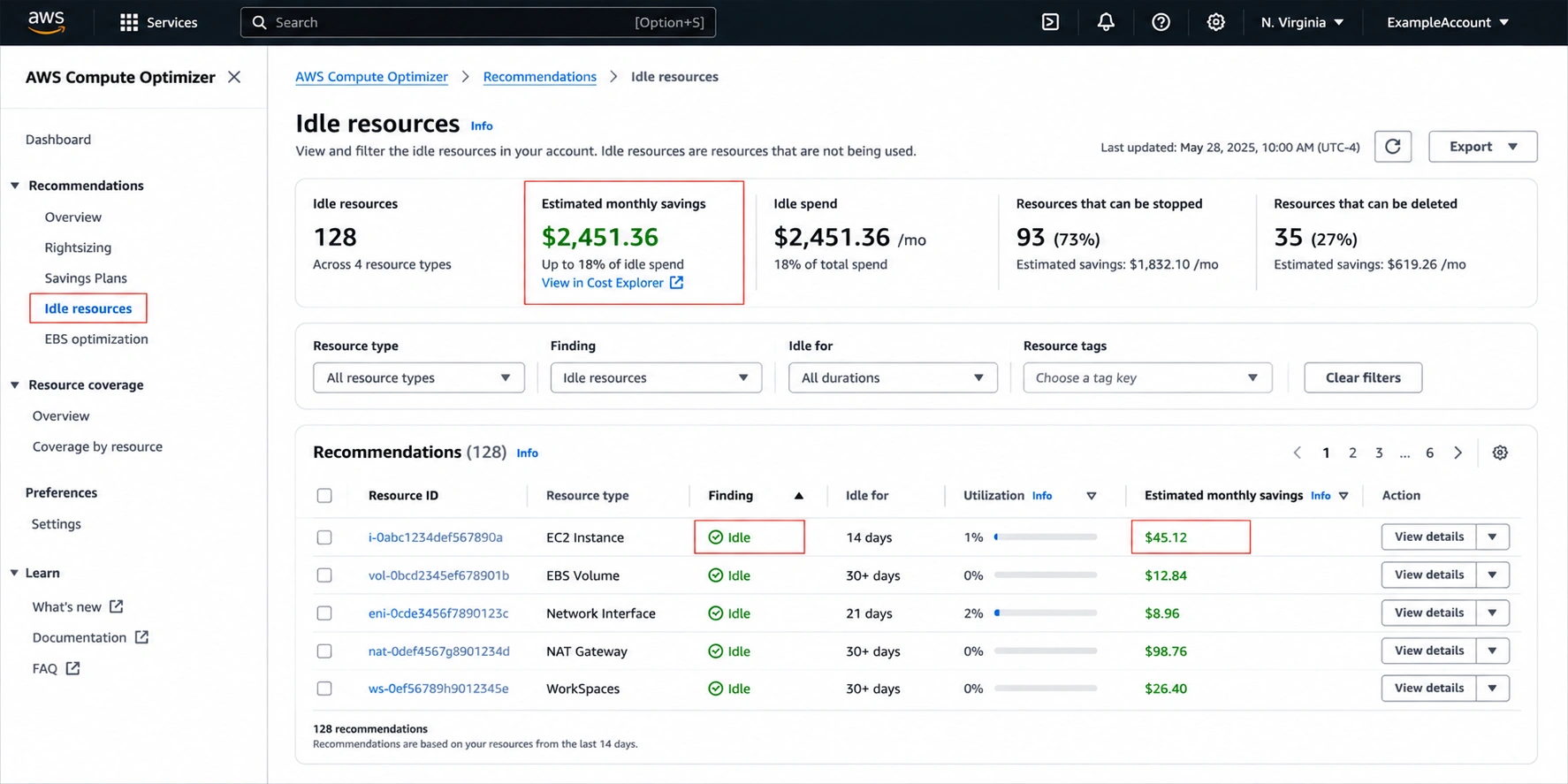Open the CloudShell terminal icon
The width and height of the screenshot is (1568, 784).
[1050, 22]
